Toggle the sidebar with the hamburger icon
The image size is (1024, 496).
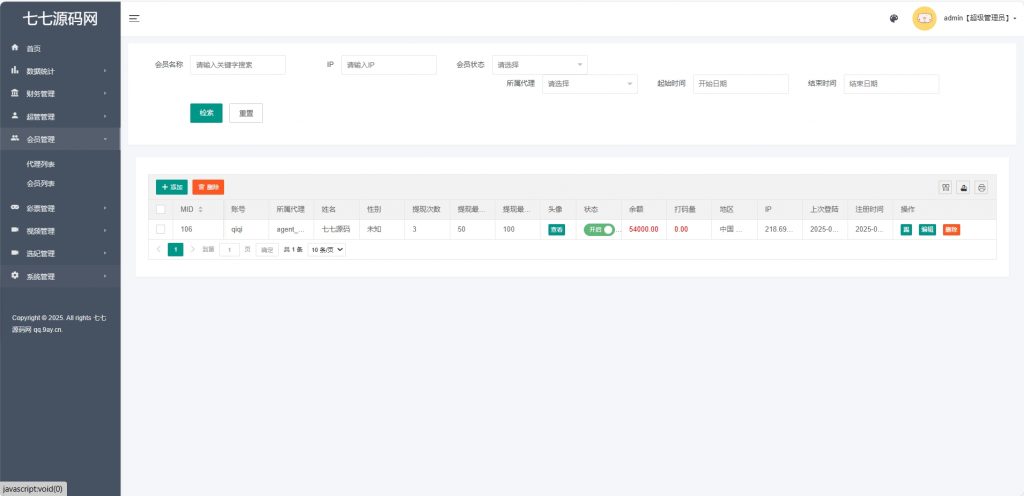[134, 18]
